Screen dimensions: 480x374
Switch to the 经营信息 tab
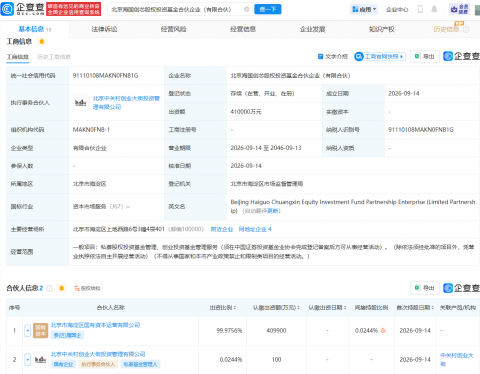click(243, 29)
